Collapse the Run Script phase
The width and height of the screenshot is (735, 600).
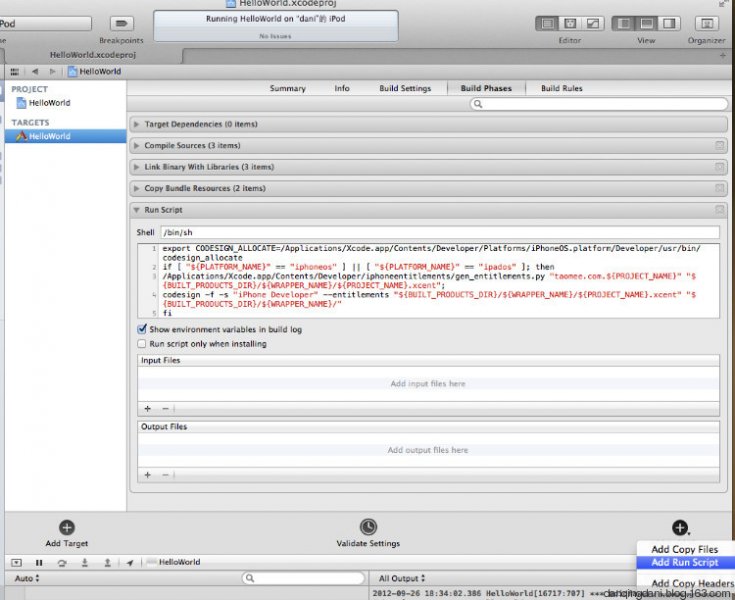click(136, 210)
